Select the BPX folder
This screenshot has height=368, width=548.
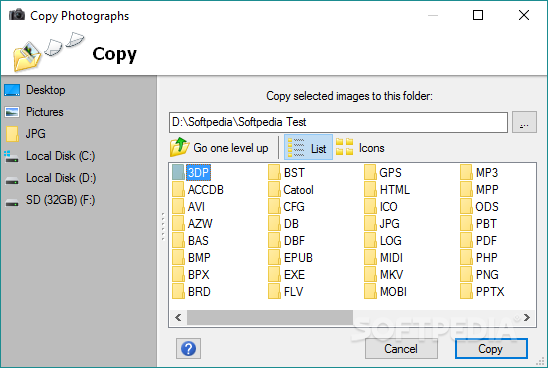[x=191, y=275]
